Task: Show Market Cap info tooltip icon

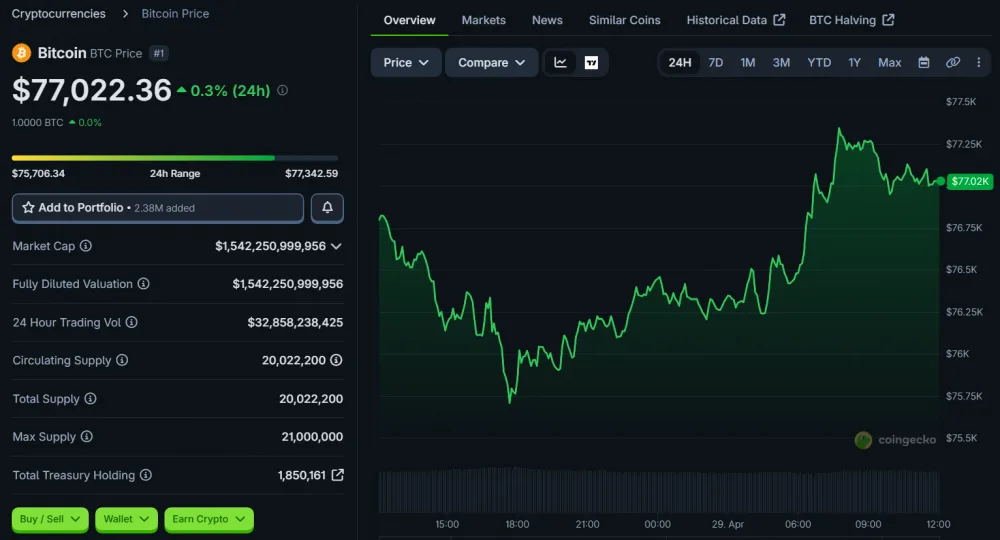Action: pyautogui.click(x=85, y=245)
